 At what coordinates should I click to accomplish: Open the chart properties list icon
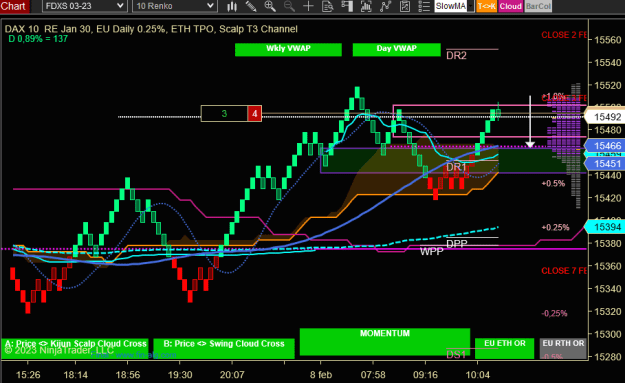pos(424,6)
